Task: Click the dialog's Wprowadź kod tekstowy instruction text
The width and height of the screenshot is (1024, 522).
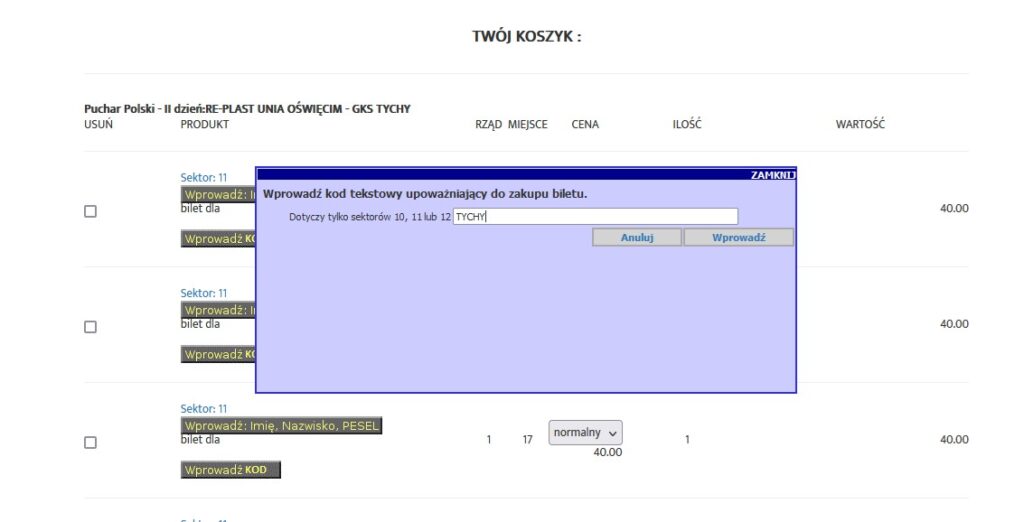Action: [x=425, y=194]
